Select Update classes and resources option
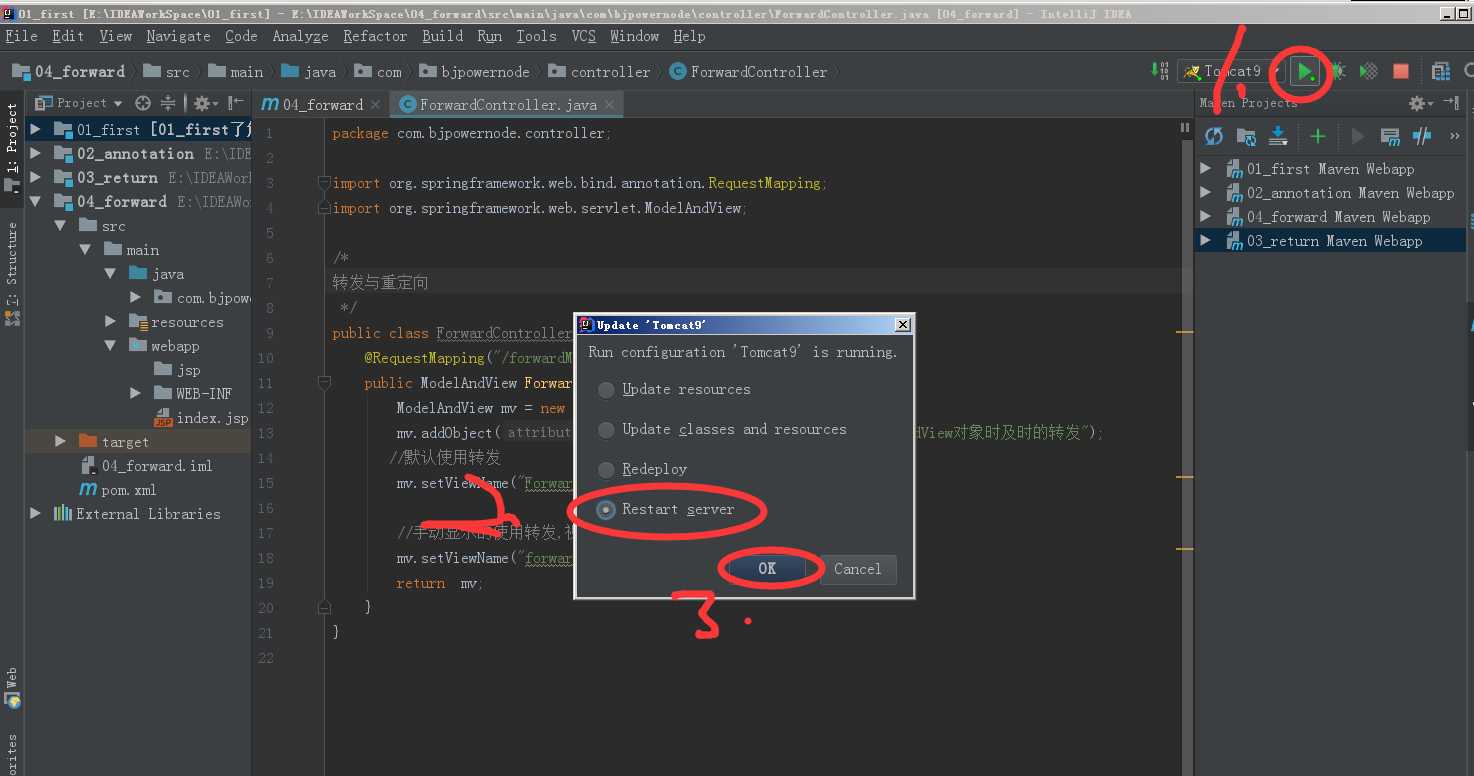1474x776 pixels. (x=722, y=429)
